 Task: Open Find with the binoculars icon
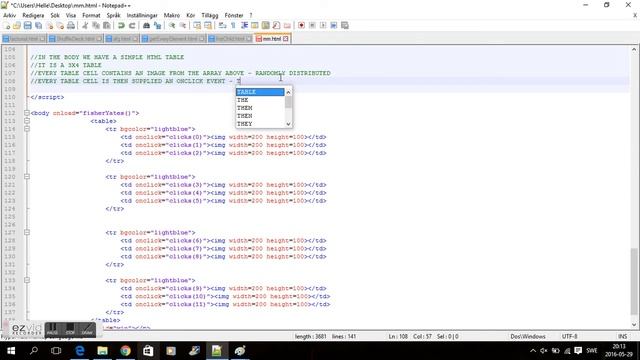[x=147, y=25]
